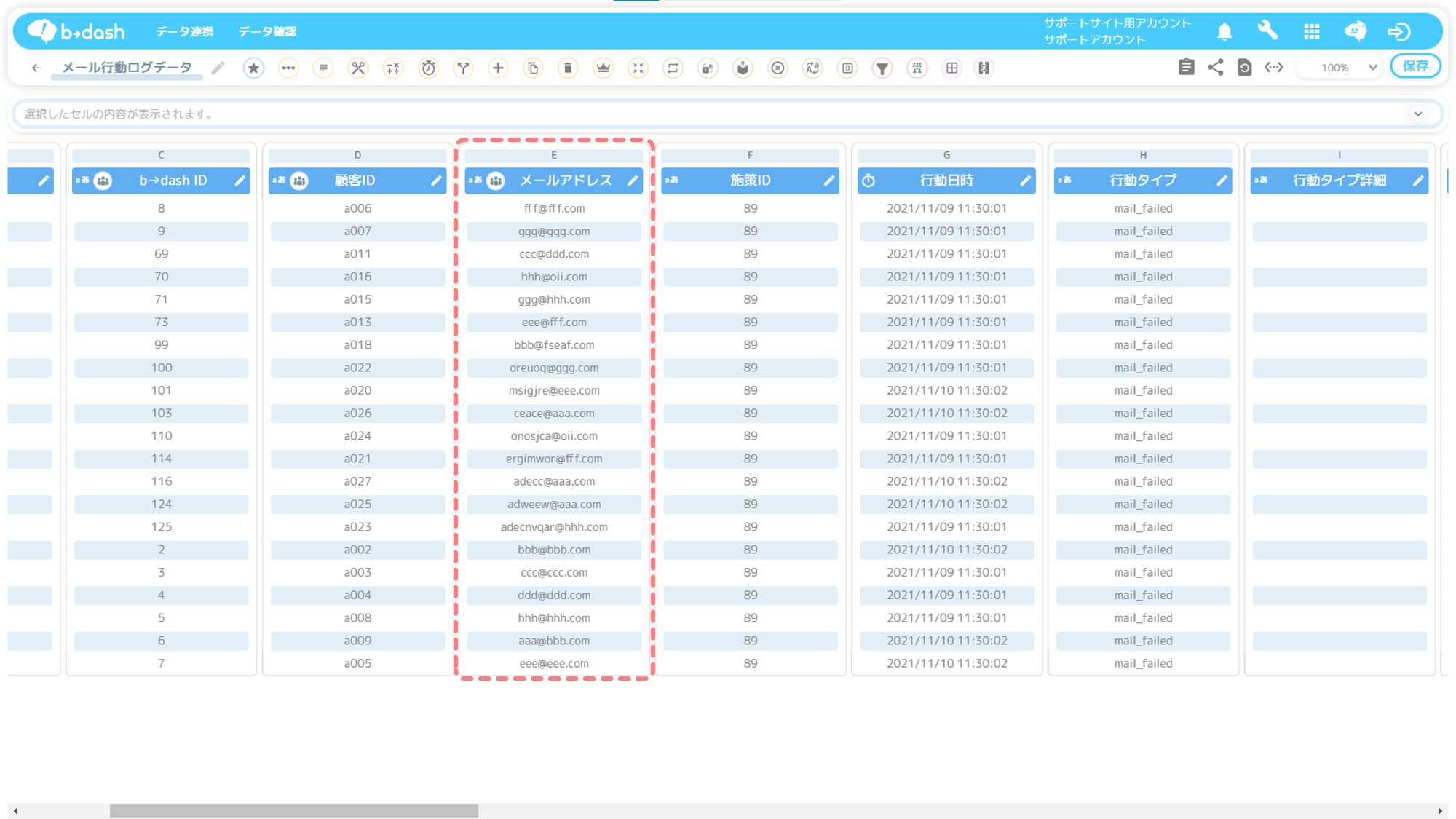Click the column width arrows icon
The height and width of the screenshot is (819, 1456).
click(x=1273, y=67)
